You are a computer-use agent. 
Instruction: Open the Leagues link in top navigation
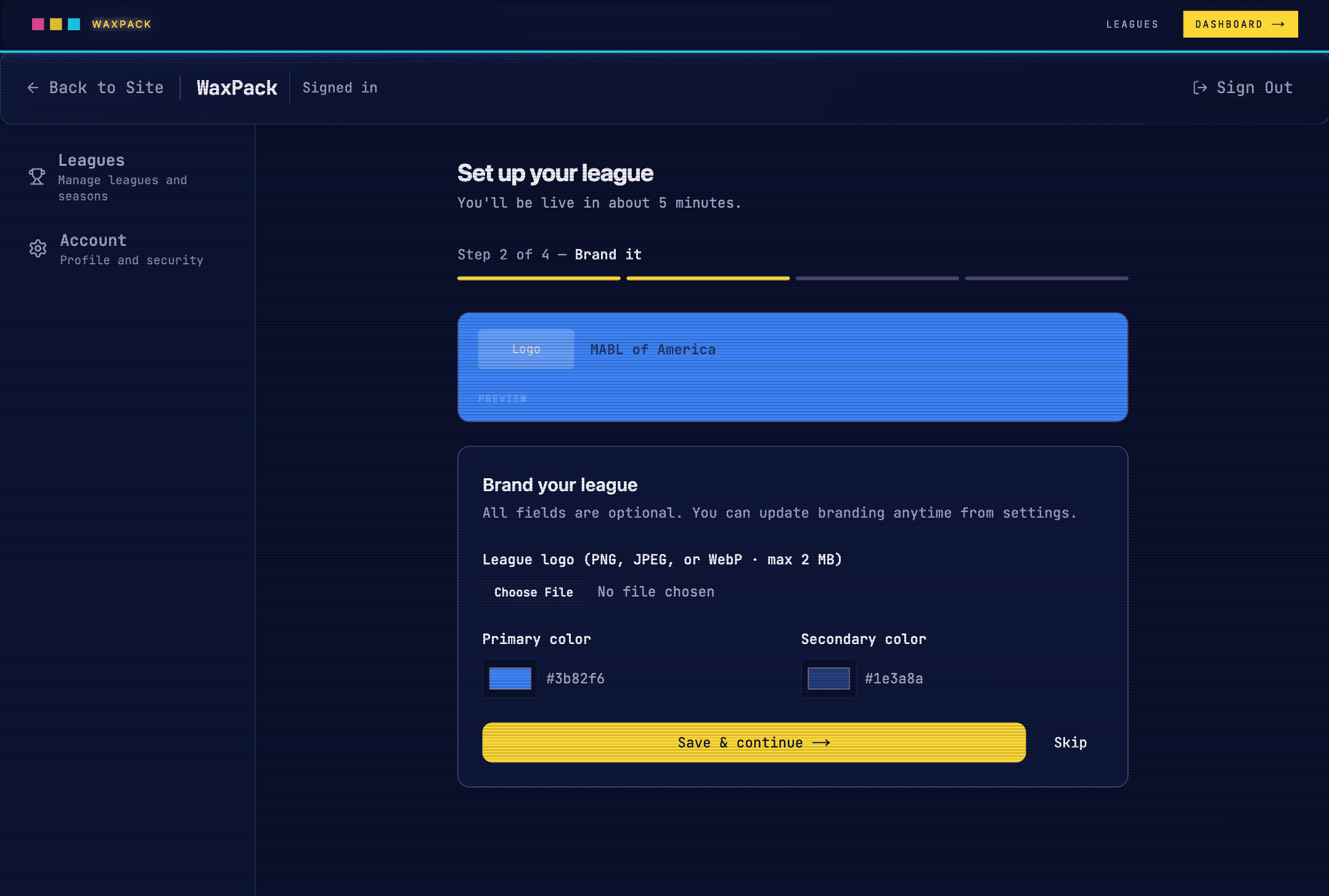point(1132,24)
